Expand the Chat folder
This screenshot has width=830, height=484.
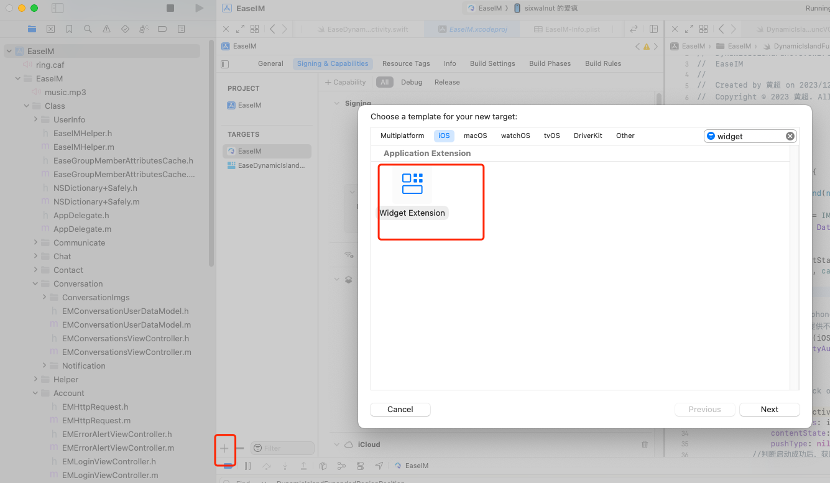point(35,256)
